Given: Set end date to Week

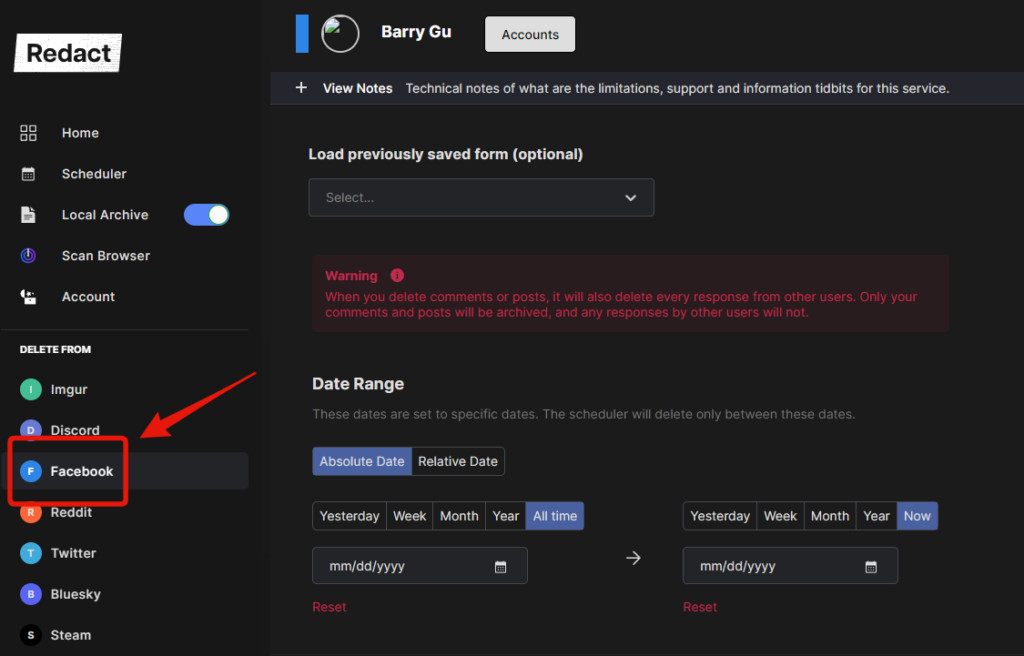Looking at the screenshot, I should coord(780,516).
